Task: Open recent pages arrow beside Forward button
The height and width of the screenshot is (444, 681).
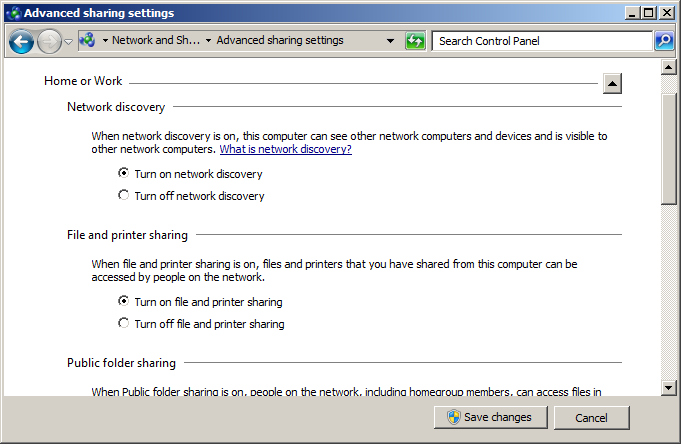Action: pyautogui.click(x=69, y=42)
